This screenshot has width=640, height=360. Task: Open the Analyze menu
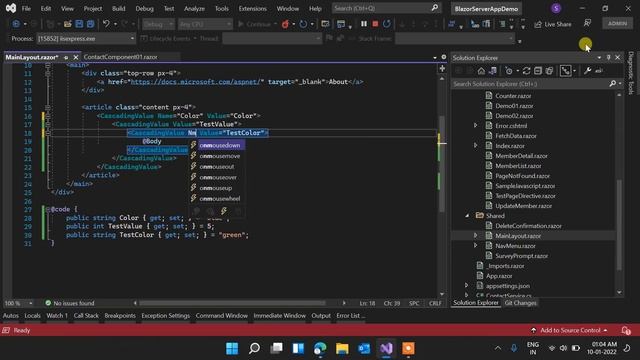tap(194, 8)
